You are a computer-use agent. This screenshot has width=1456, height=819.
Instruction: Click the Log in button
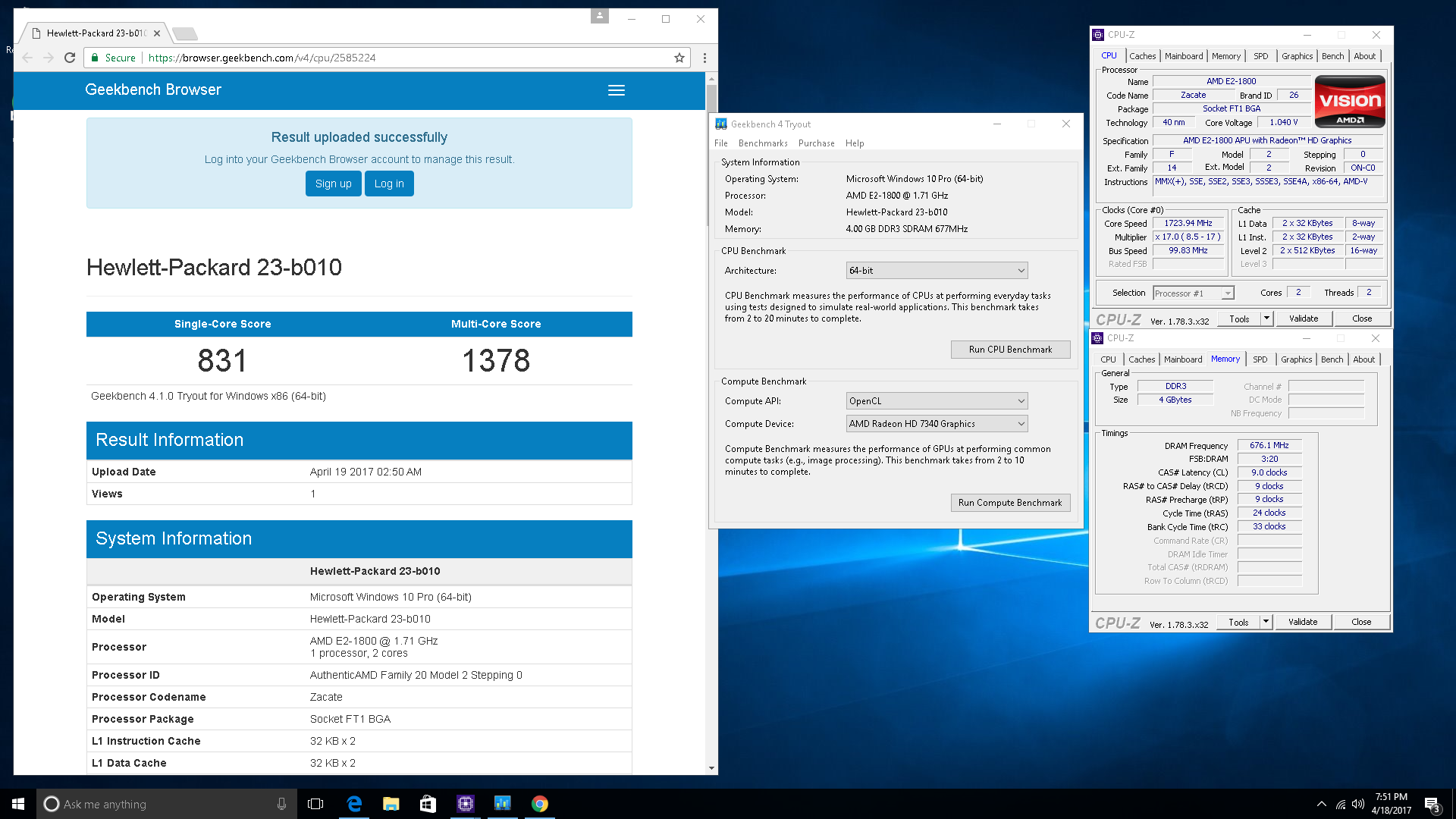tap(389, 184)
